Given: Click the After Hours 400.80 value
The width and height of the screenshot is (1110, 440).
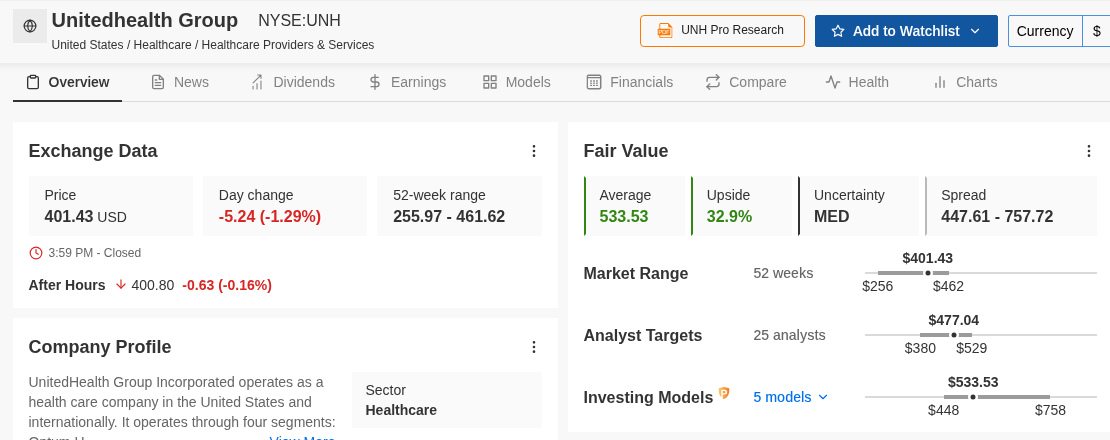Looking at the screenshot, I should point(152,285).
